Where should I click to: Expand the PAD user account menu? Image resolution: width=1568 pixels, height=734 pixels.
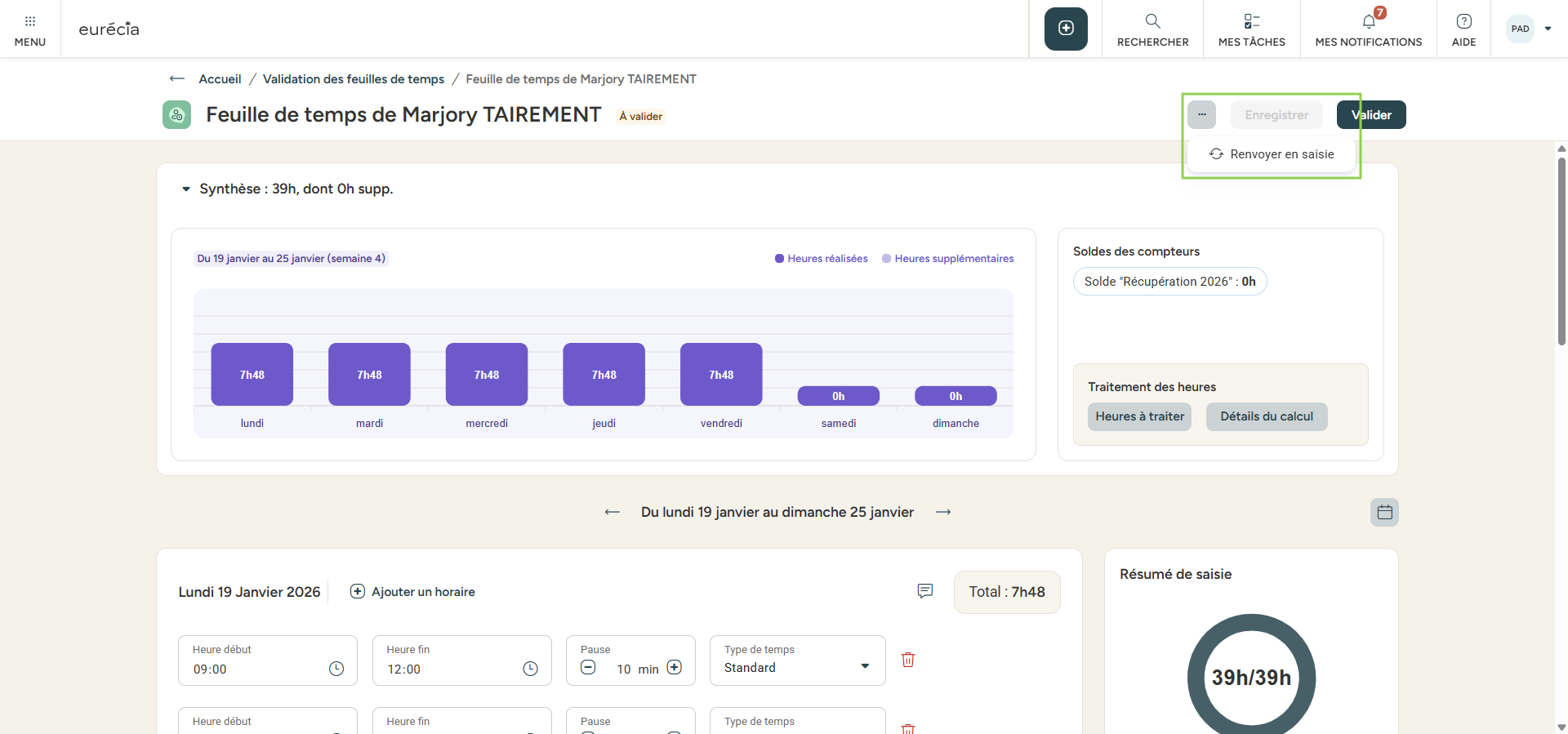(x=1548, y=29)
